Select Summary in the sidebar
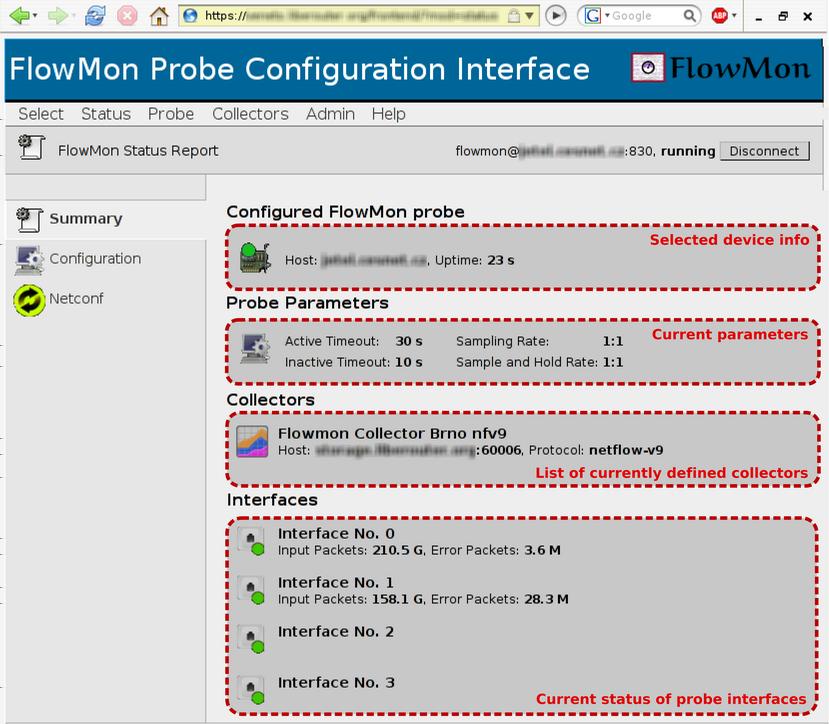829x724 pixels. click(86, 218)
